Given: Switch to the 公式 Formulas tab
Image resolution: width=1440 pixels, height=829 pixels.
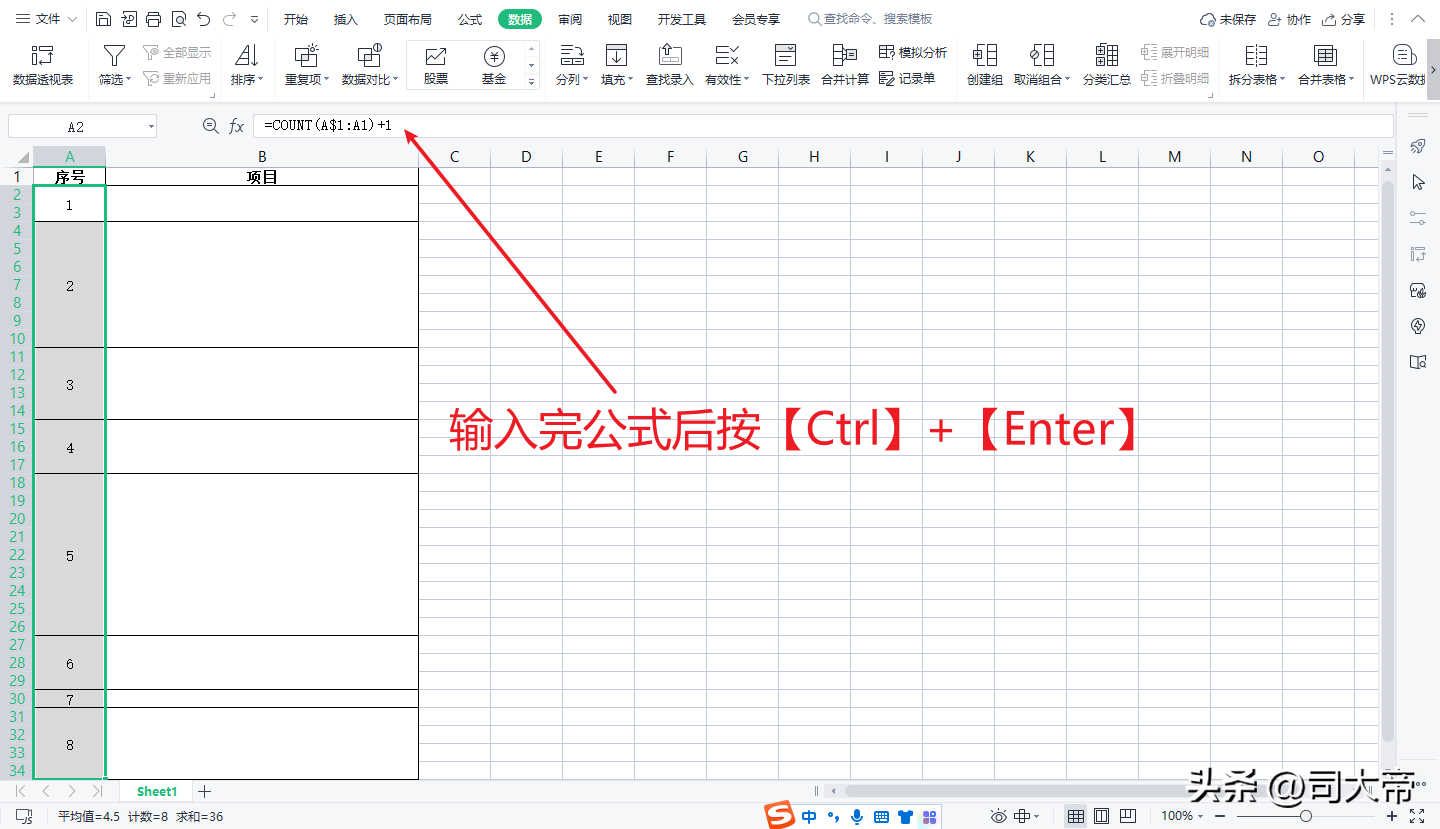Looking at the screenshot, I should point(470,19).
